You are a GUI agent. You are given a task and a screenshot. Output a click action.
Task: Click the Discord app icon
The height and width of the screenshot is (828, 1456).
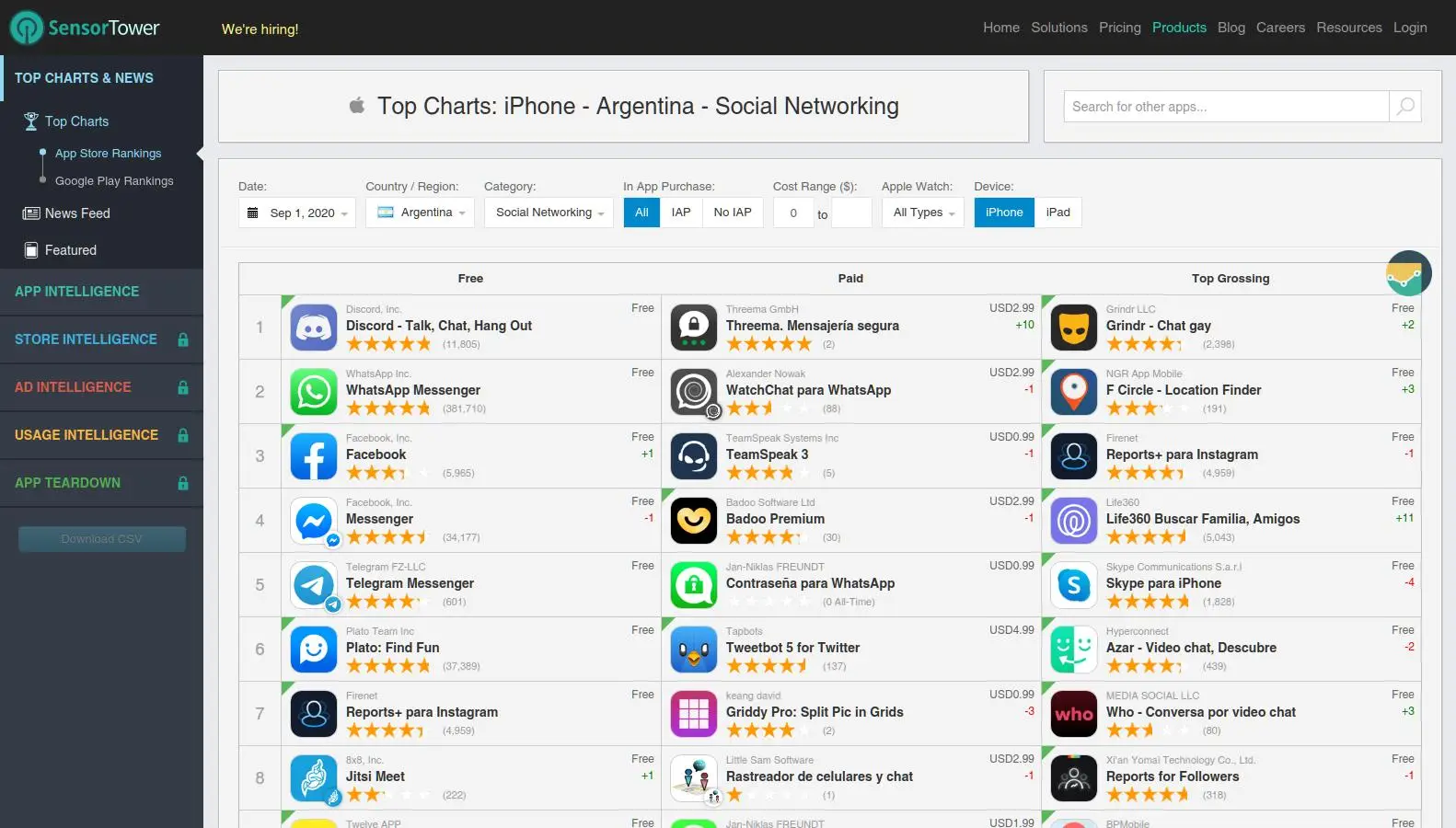point(314,328)
